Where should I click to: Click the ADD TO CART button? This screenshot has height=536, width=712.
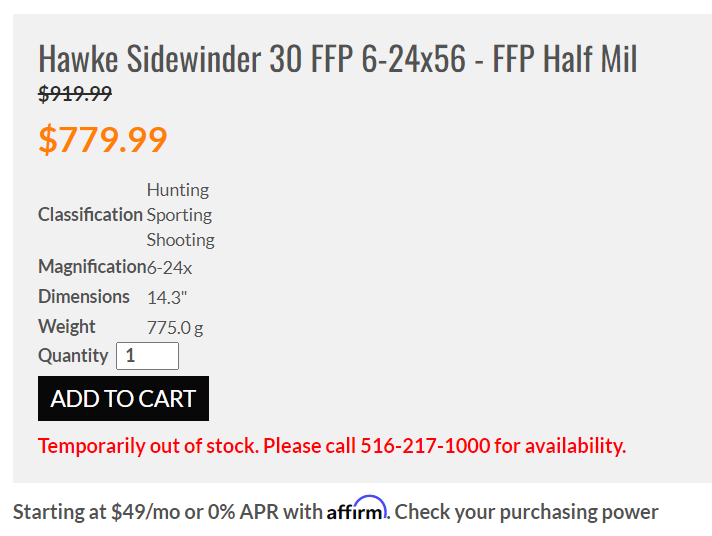coord(123,398)
